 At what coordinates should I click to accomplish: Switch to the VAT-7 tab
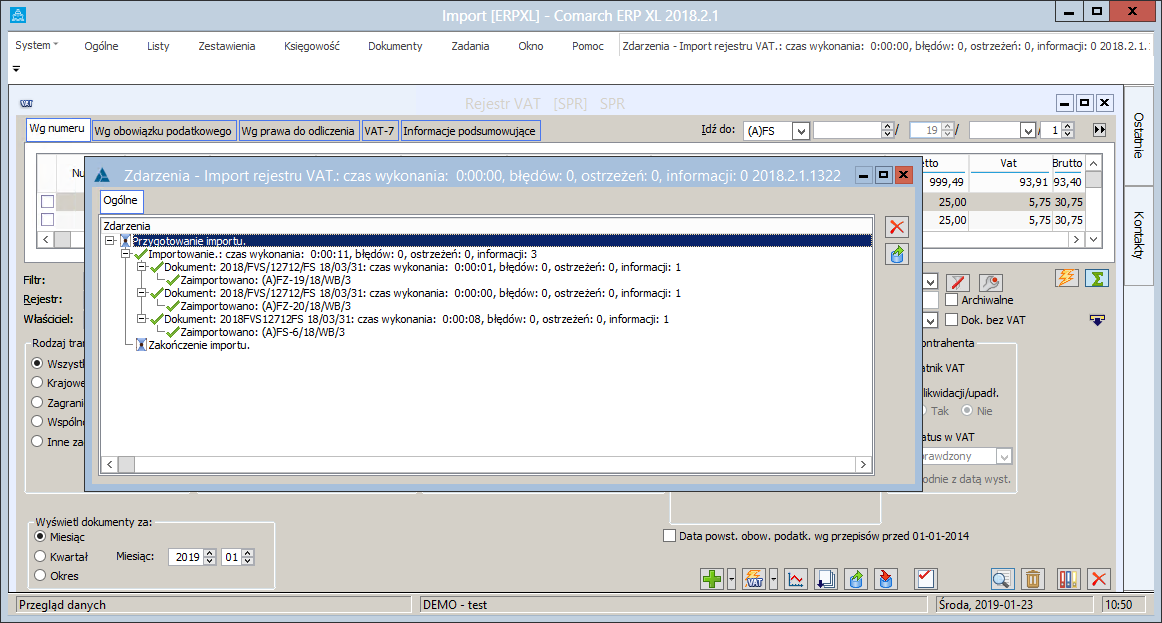tap(380, 130)
